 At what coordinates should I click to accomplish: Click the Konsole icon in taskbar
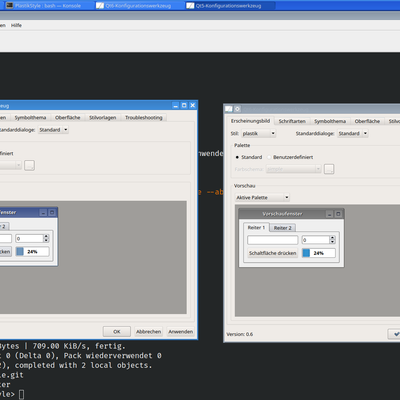click(x=10, y=6)
